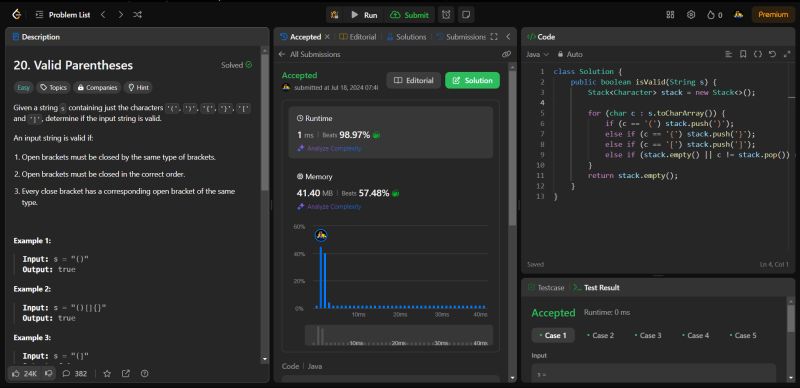
Task: Open the Java language dropdown
Action: (x=537, y=54)
